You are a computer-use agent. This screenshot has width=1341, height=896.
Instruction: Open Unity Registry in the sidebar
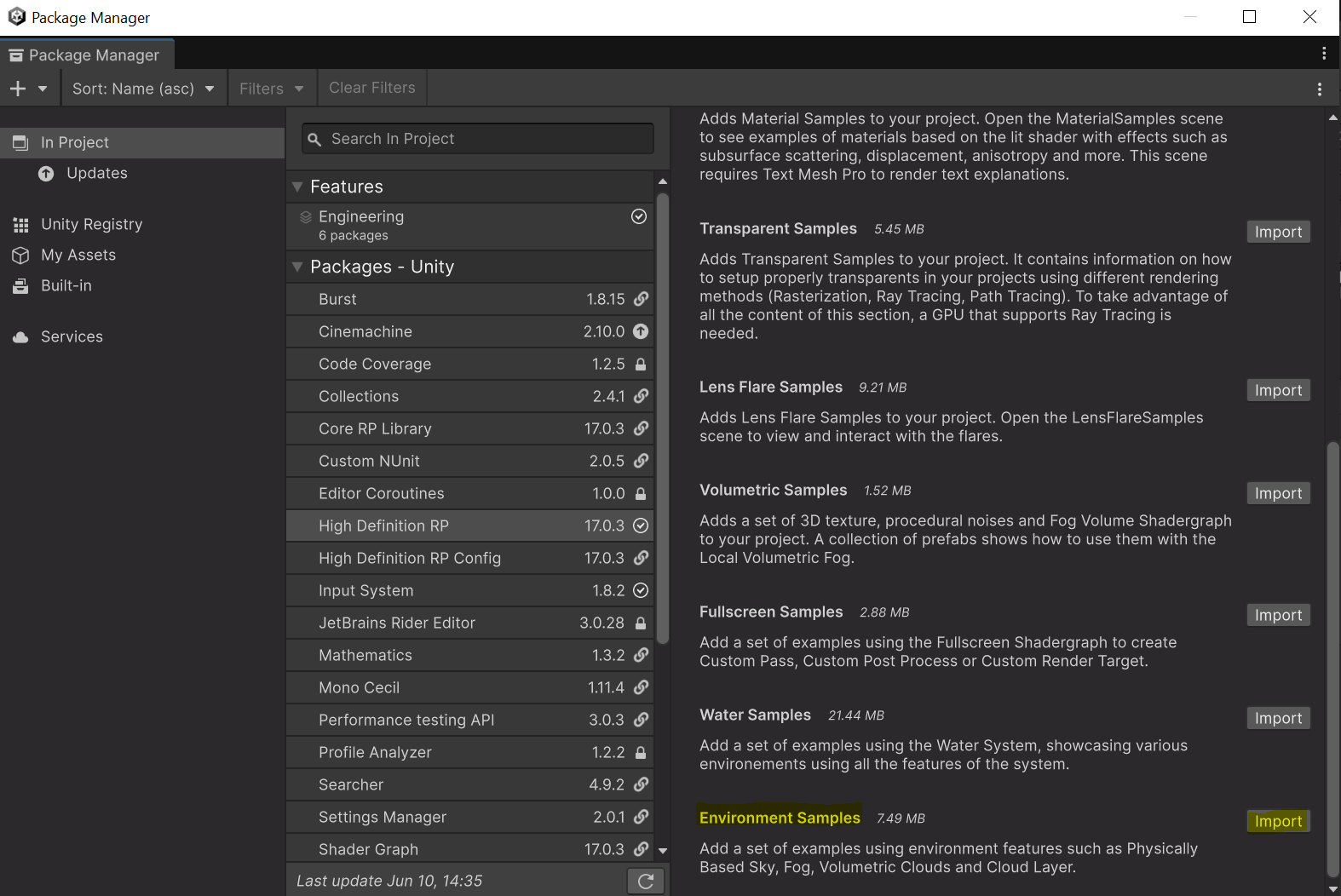(142, 224)
